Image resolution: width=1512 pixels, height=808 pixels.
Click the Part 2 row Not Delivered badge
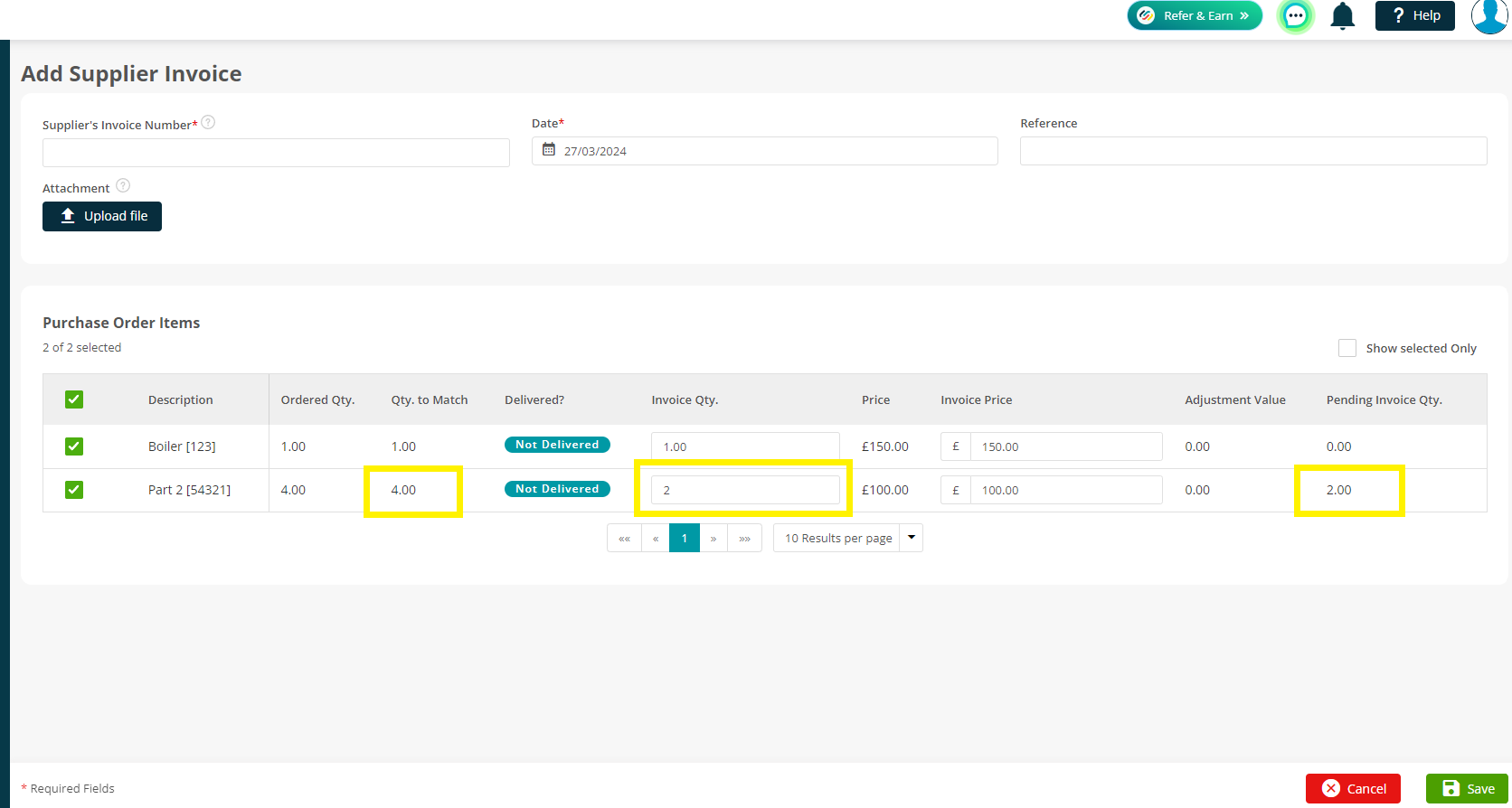click(x=557, y=489)
